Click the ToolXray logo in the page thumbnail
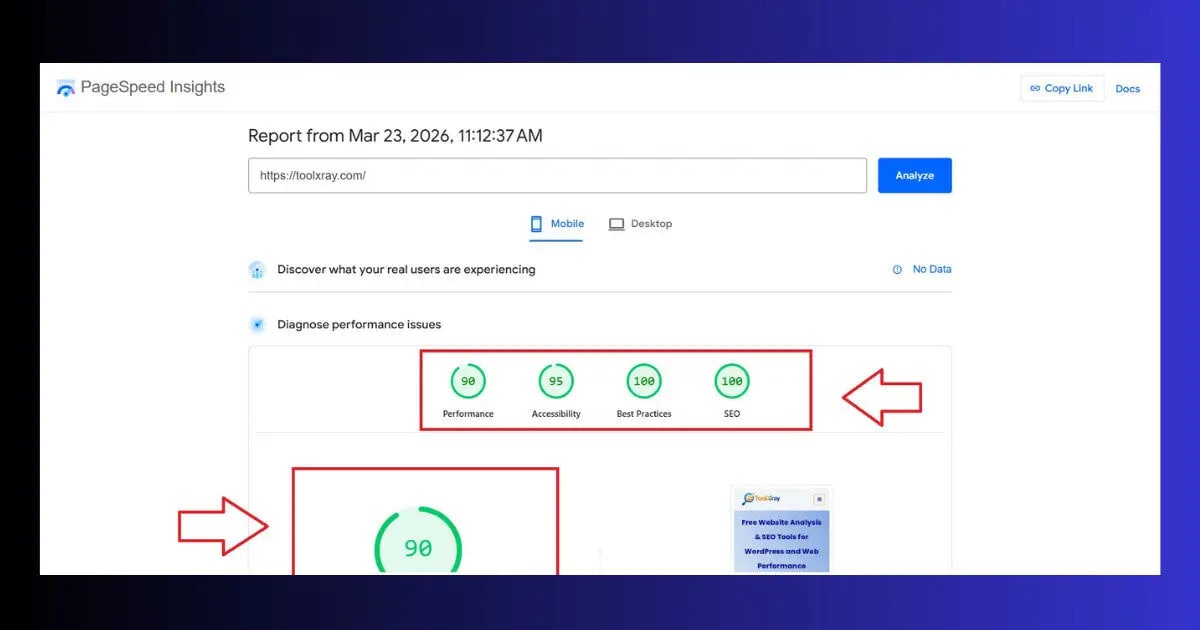1200x630 pixels. pyautogui.click(x=762, y=498)
